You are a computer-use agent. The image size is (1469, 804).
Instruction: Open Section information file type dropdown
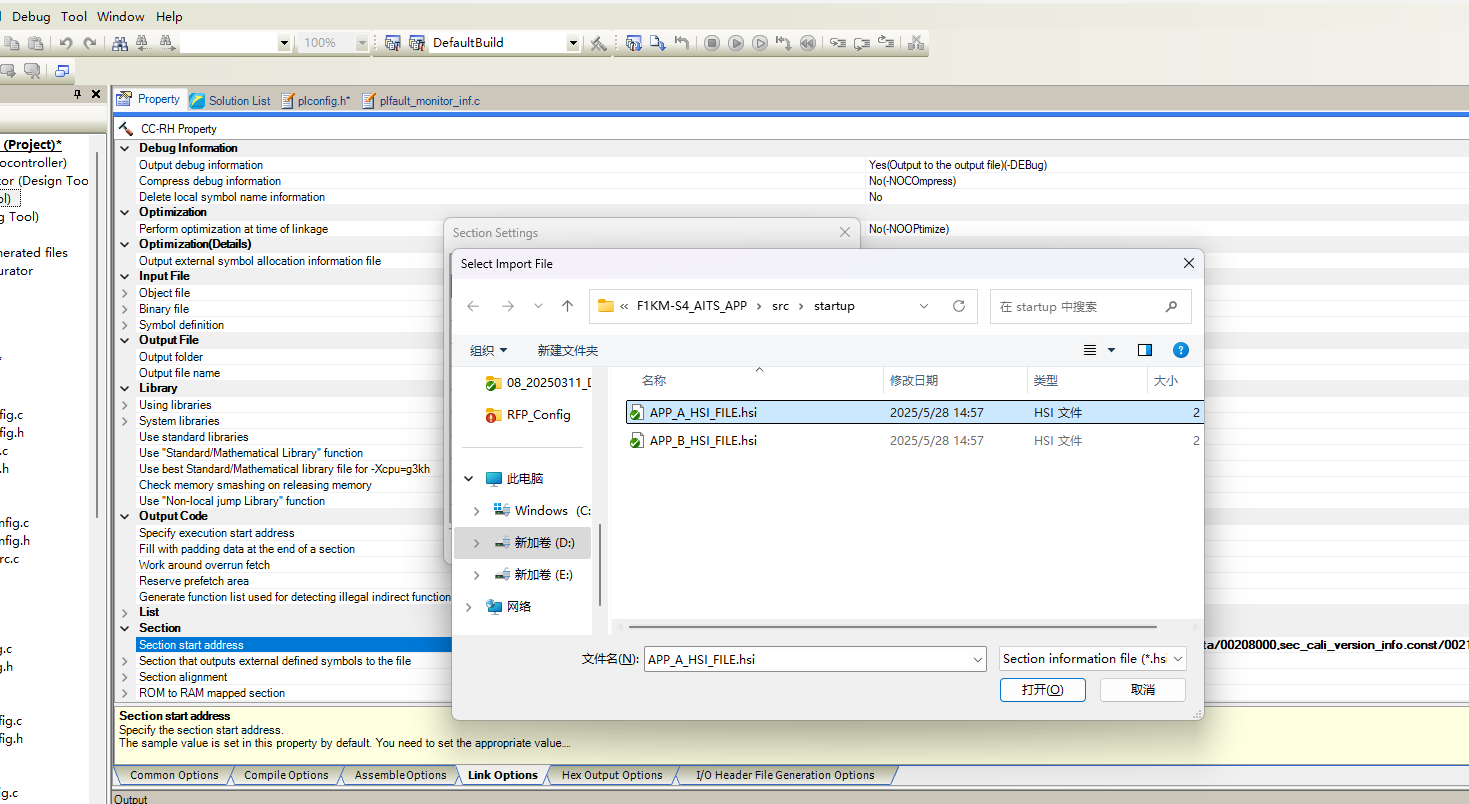tap(1093, 659)
